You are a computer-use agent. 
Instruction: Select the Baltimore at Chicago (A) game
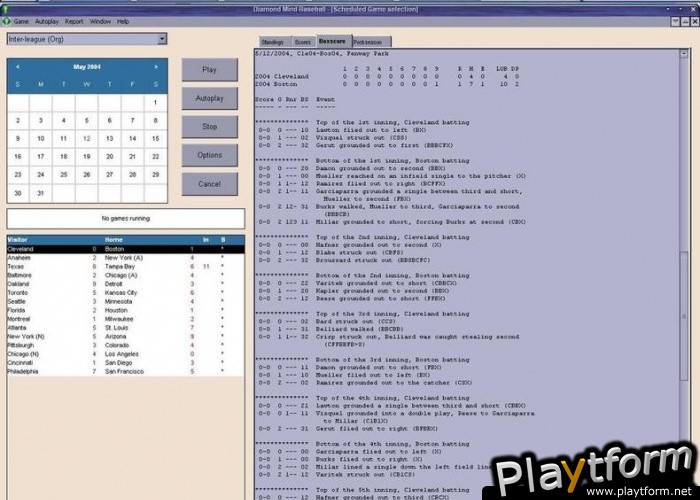pos(125,275)
